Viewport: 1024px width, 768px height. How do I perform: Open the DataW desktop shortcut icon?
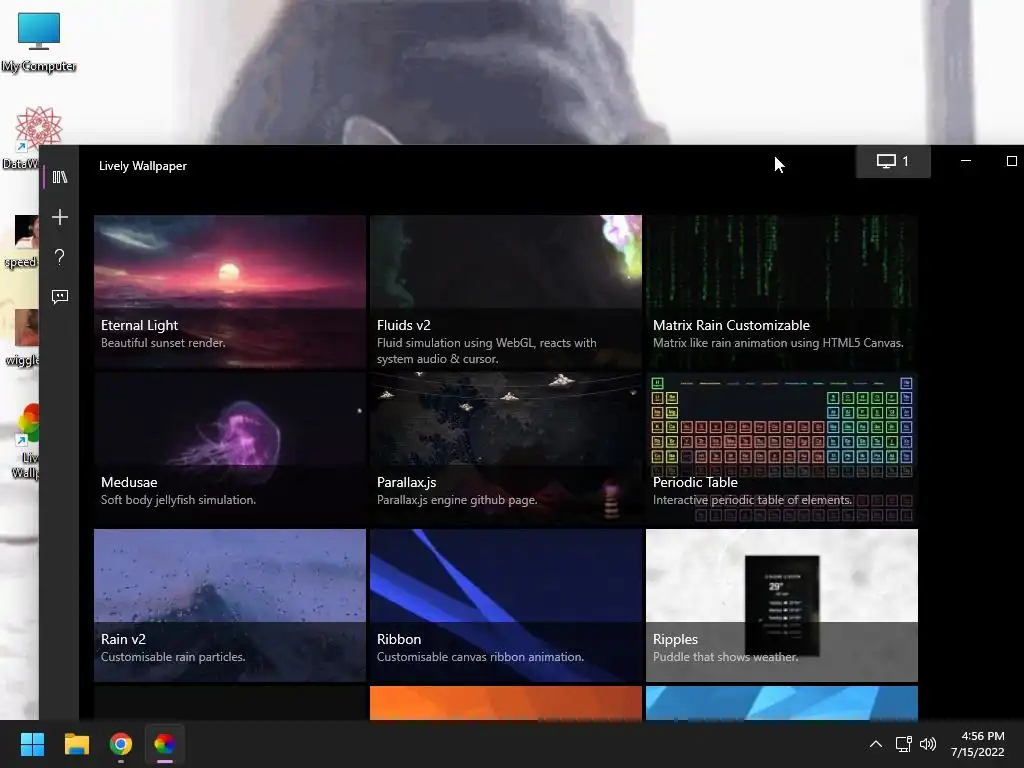21,138
